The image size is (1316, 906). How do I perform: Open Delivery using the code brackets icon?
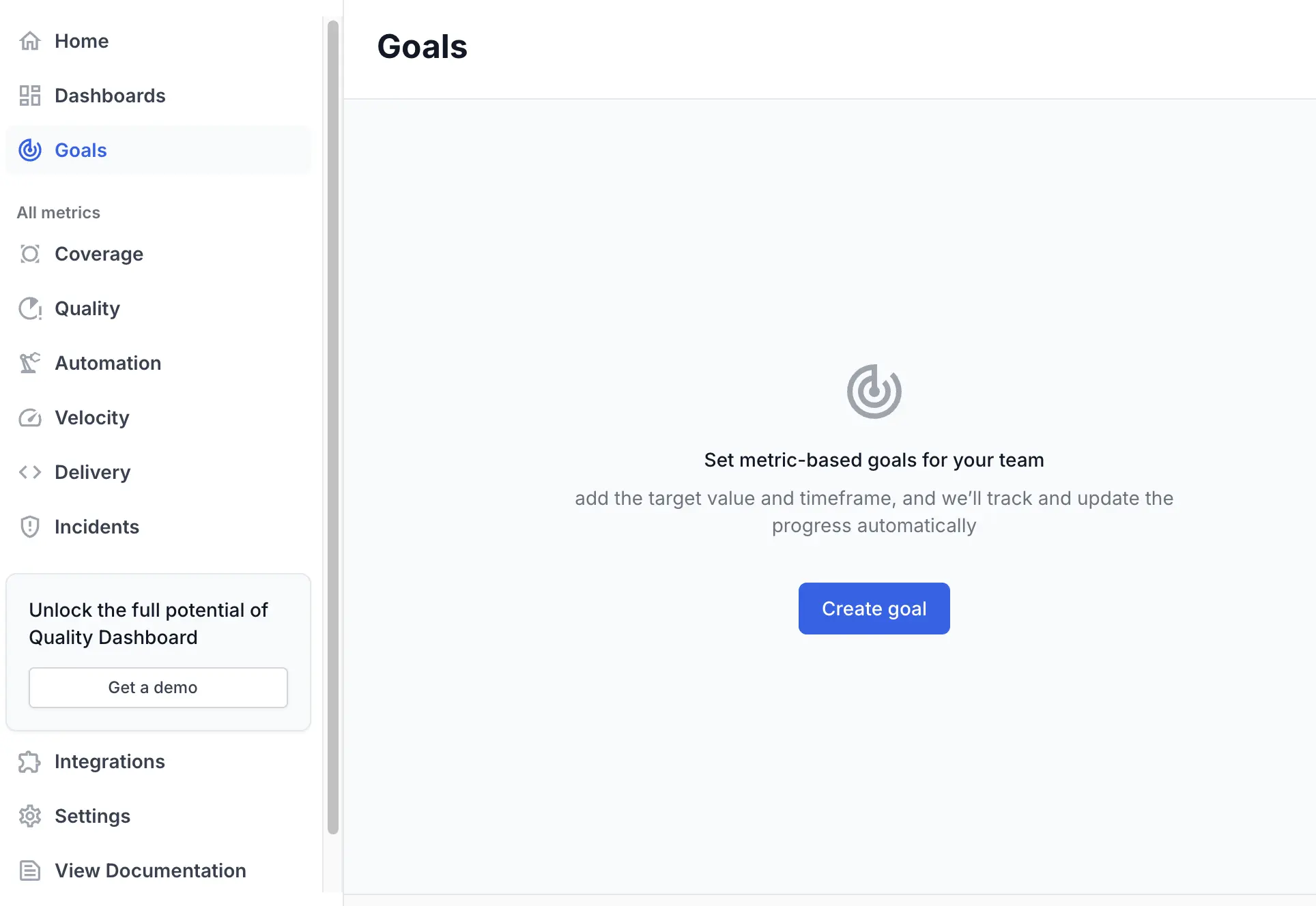pos(30,472)
